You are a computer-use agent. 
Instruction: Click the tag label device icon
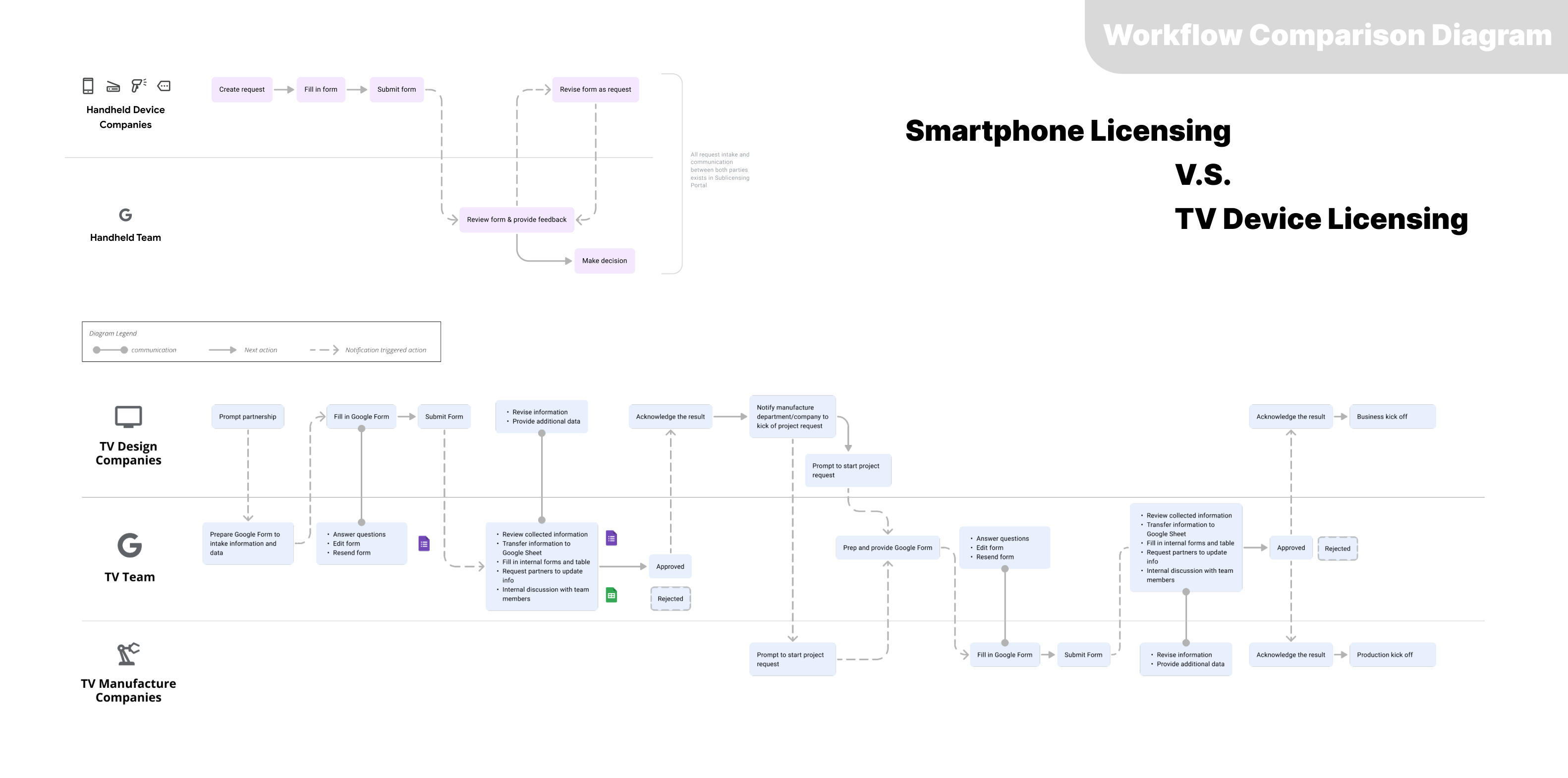[x=164, y=86]
